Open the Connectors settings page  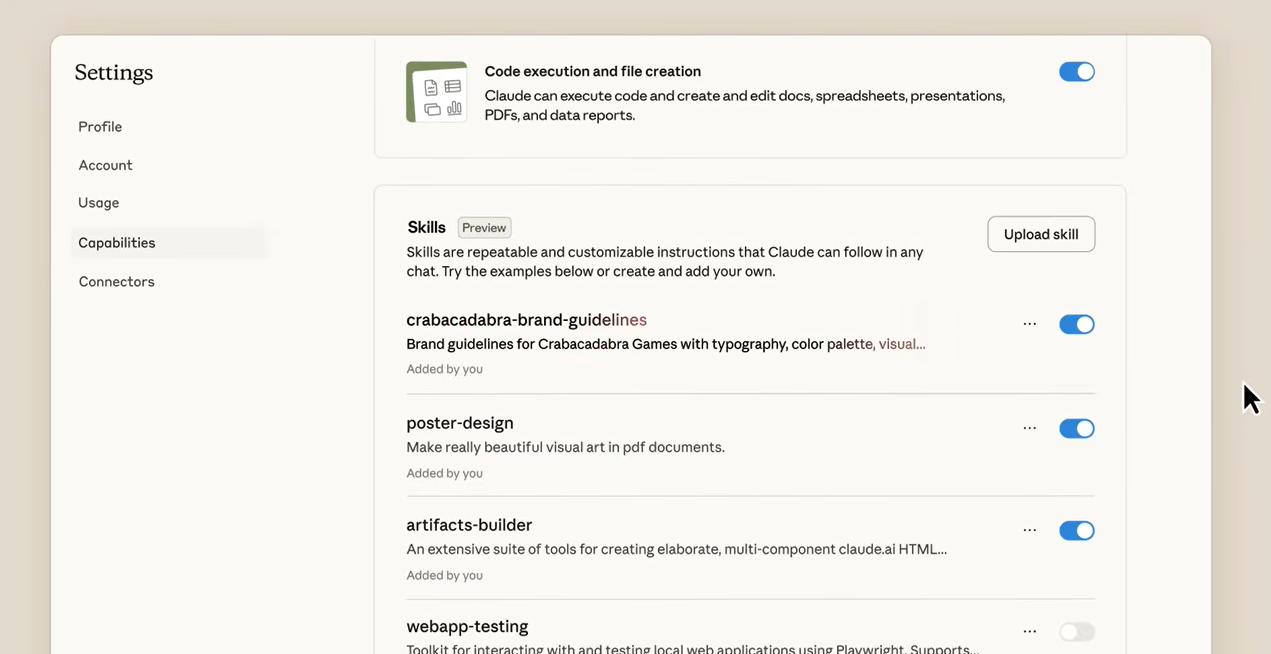point(116,282)
